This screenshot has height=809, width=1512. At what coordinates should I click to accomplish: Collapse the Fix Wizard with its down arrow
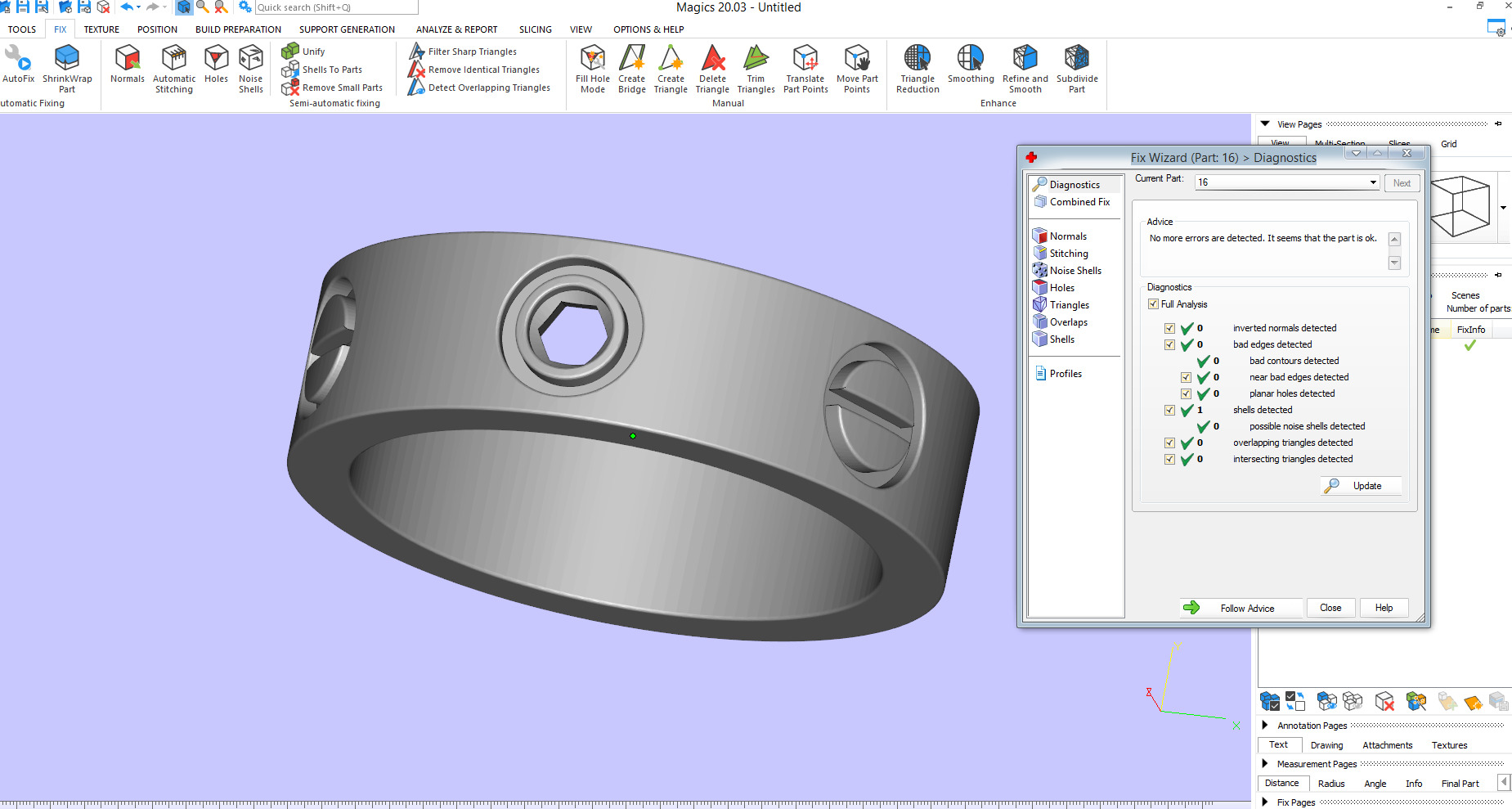[1356, 153]
